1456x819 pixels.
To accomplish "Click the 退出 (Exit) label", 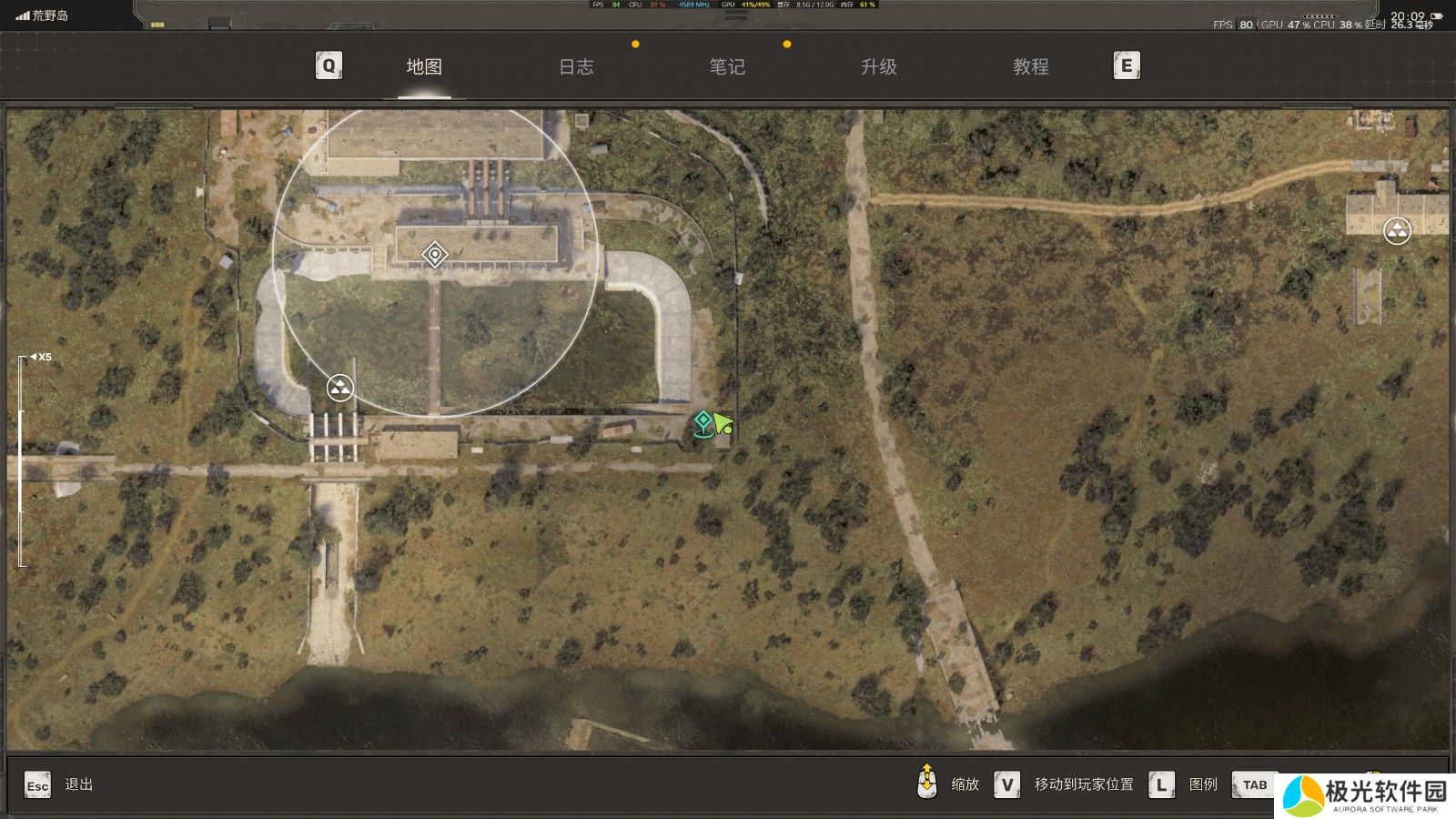I will pyautogui.click(x=79, y=784).
